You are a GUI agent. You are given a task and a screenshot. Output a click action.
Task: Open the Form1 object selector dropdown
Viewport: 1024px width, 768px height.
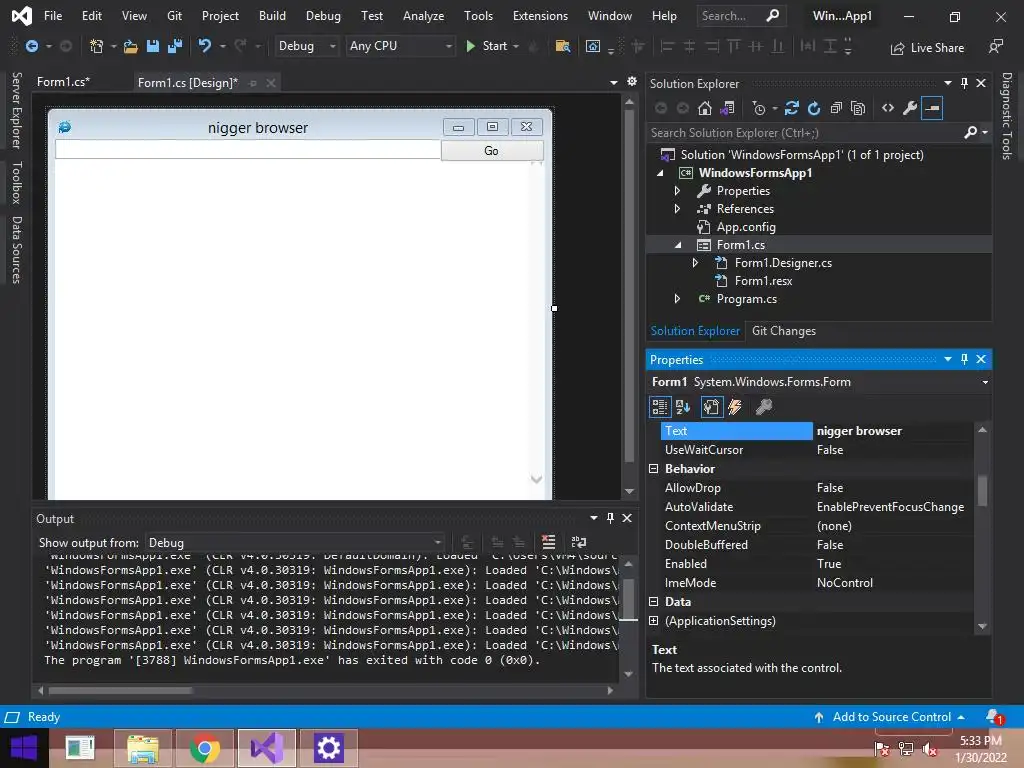(985, 382)
